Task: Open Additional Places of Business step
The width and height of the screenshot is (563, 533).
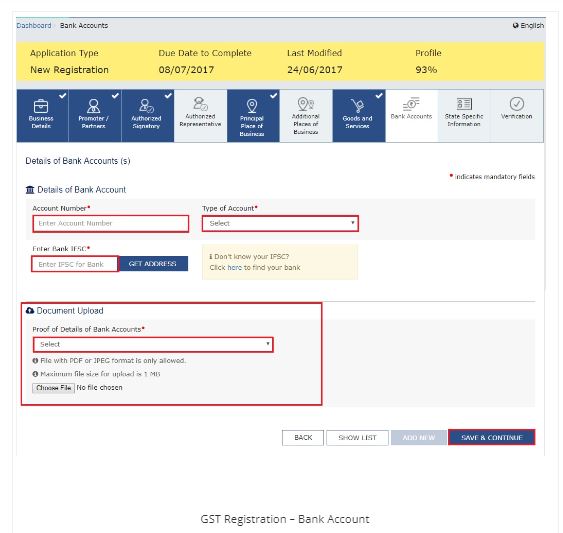Action: coord(306,116)
